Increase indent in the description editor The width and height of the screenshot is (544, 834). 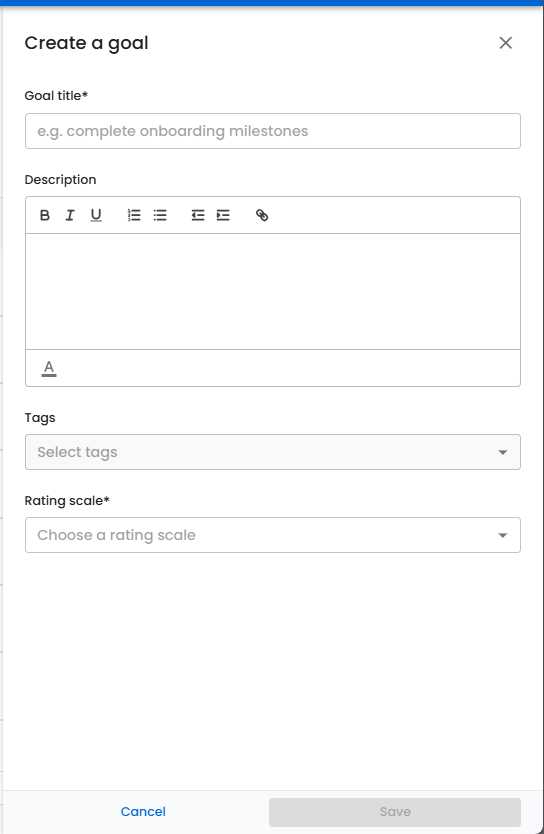pyautogui.click(x=223, y=215)
